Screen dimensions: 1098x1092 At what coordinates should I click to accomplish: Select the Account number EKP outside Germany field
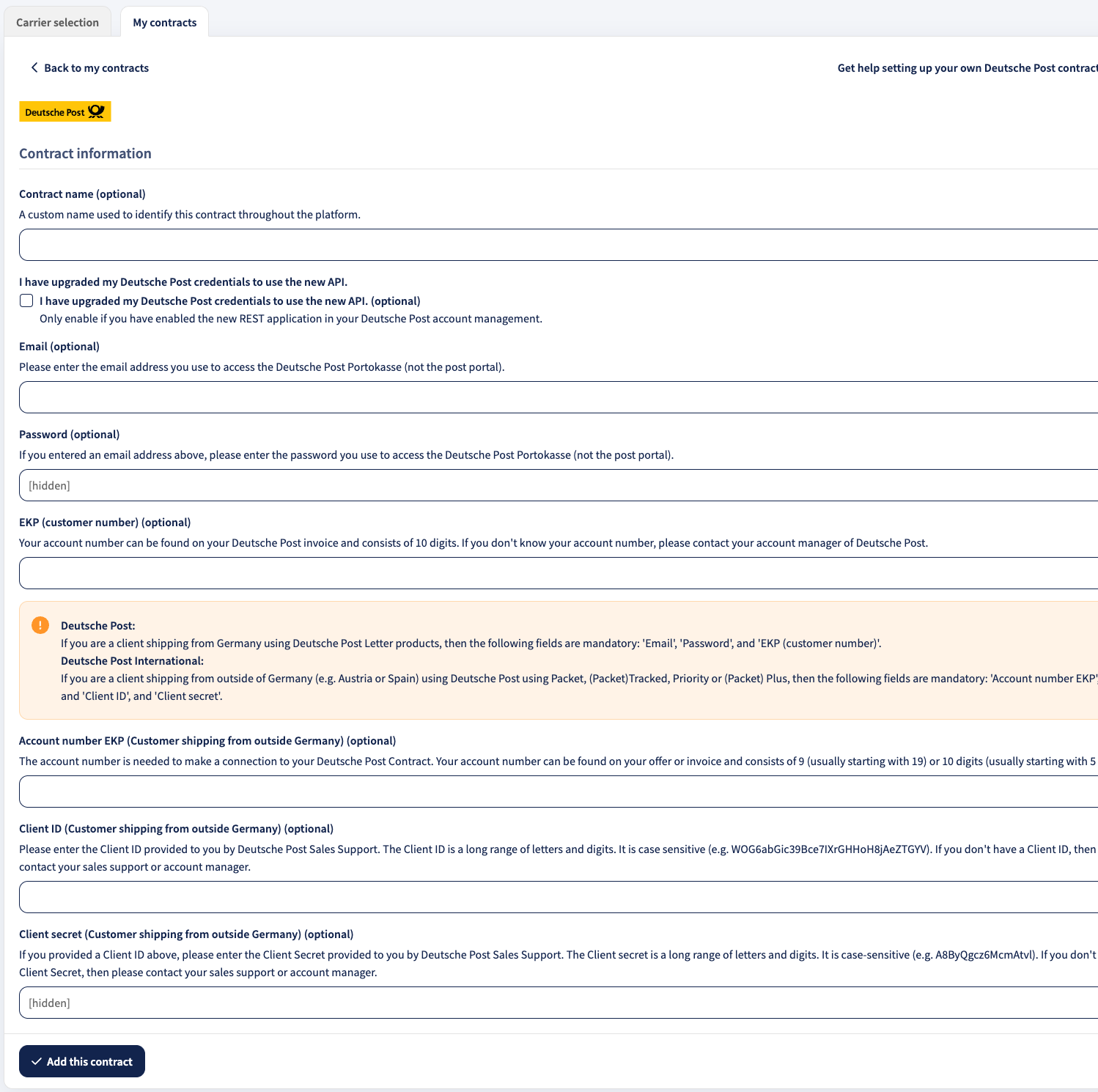[559, 792]
